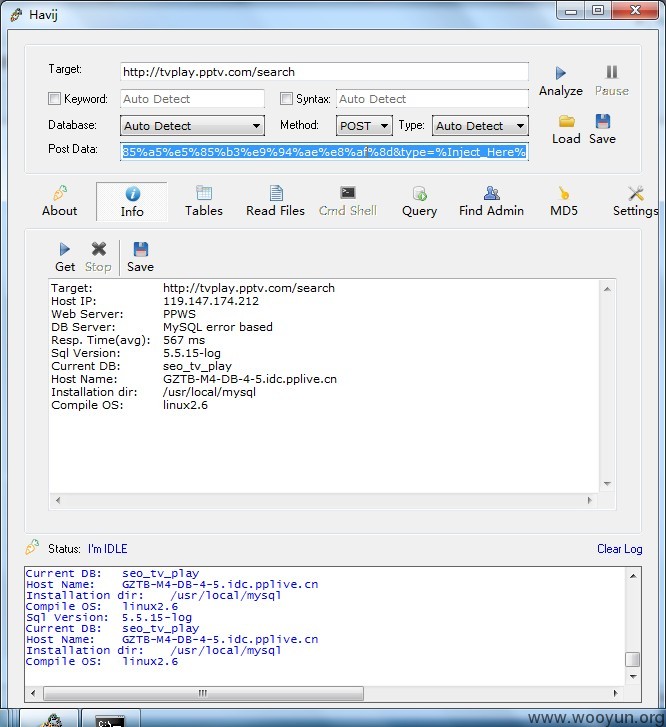
Task: Open the Tables icon
Action: [x=204, y=193]
